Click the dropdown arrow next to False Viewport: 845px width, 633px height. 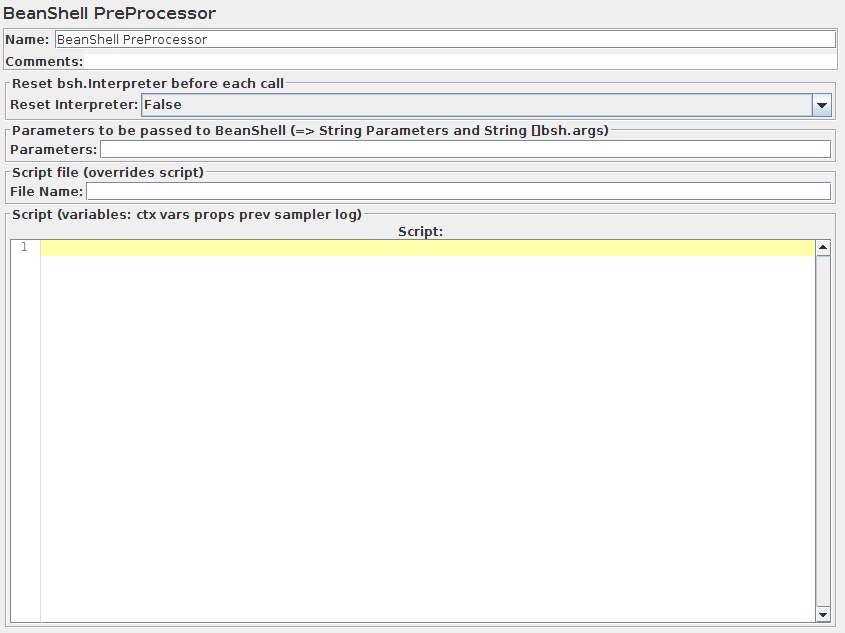822,104
